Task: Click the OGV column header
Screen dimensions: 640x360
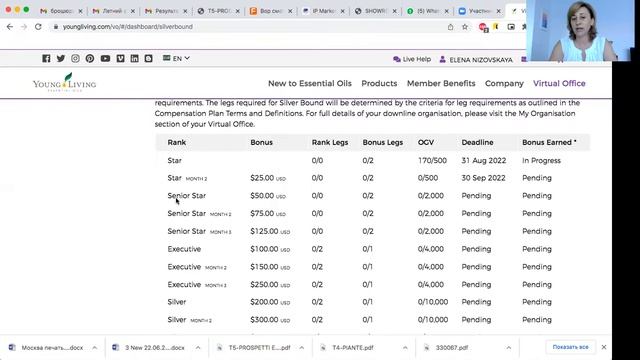Action: pyautogui.click(x=426, y=142)
